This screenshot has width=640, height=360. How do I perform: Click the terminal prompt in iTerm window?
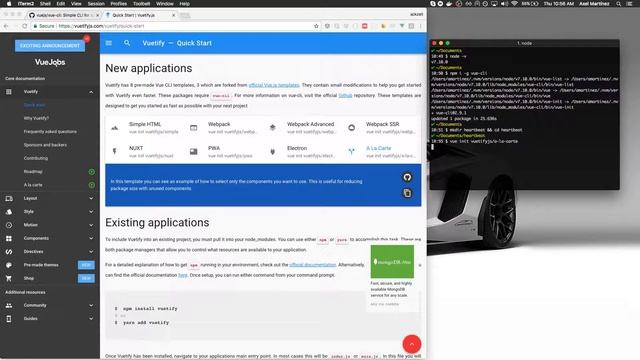click(433, 147)
